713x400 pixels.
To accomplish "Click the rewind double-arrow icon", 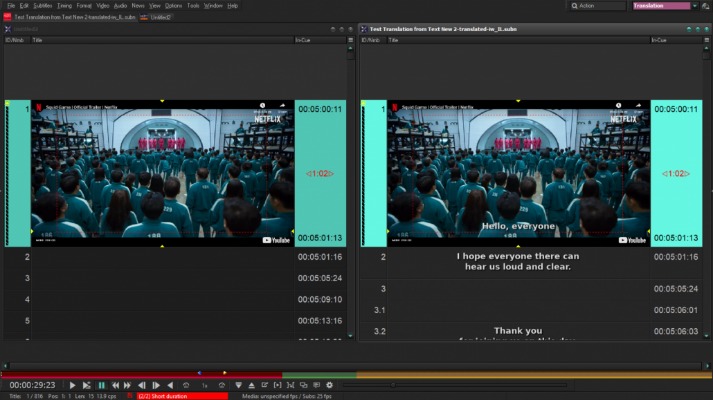I will (115, 385).
